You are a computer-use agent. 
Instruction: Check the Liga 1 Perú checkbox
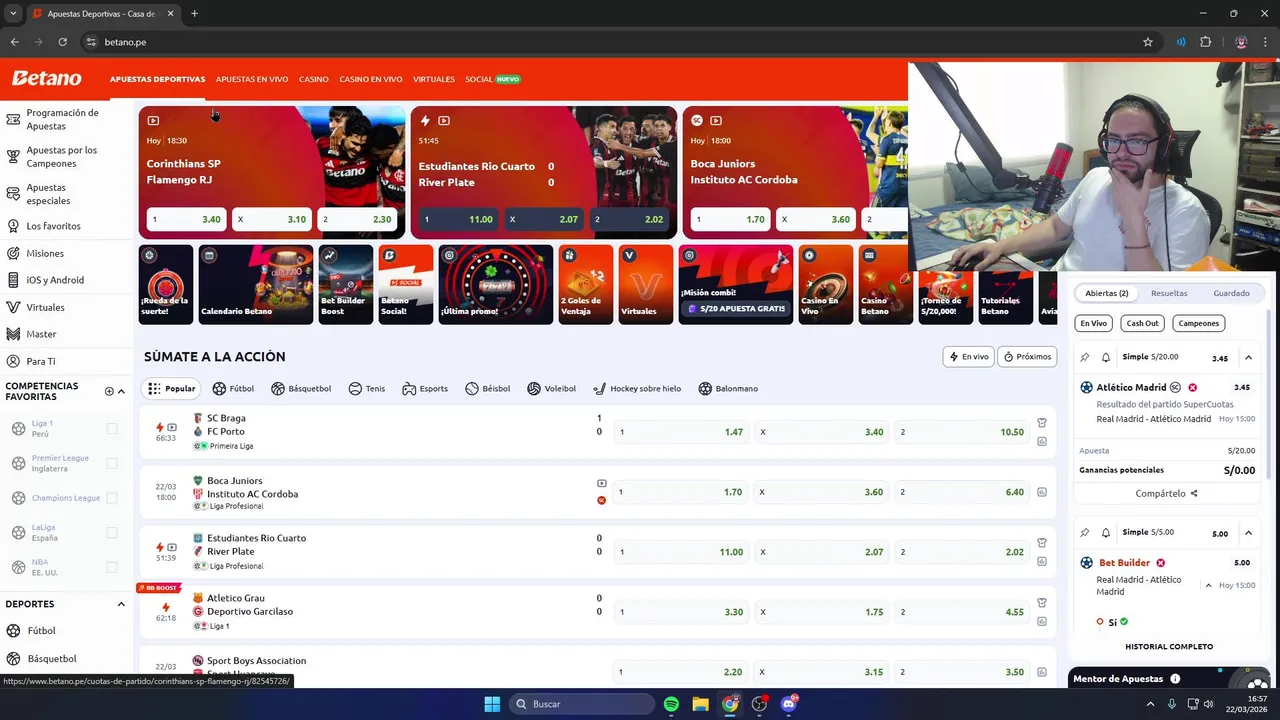coord(112,428)
